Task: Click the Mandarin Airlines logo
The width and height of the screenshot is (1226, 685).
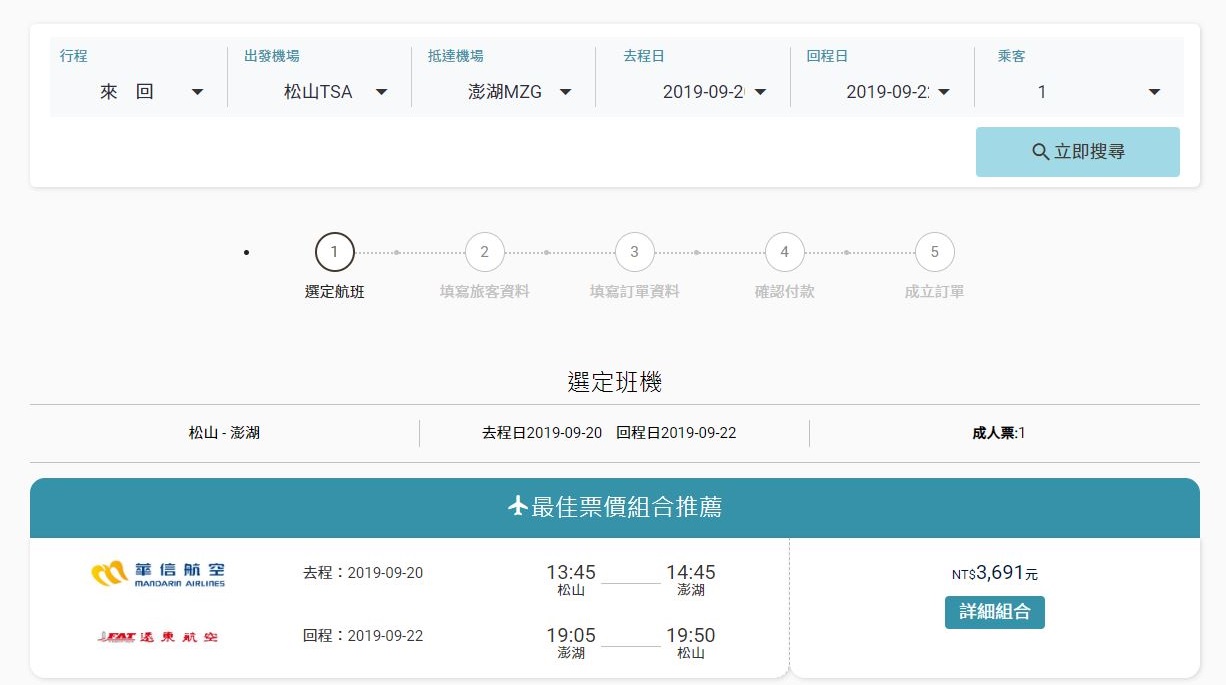Action: [x=158, y=573]
